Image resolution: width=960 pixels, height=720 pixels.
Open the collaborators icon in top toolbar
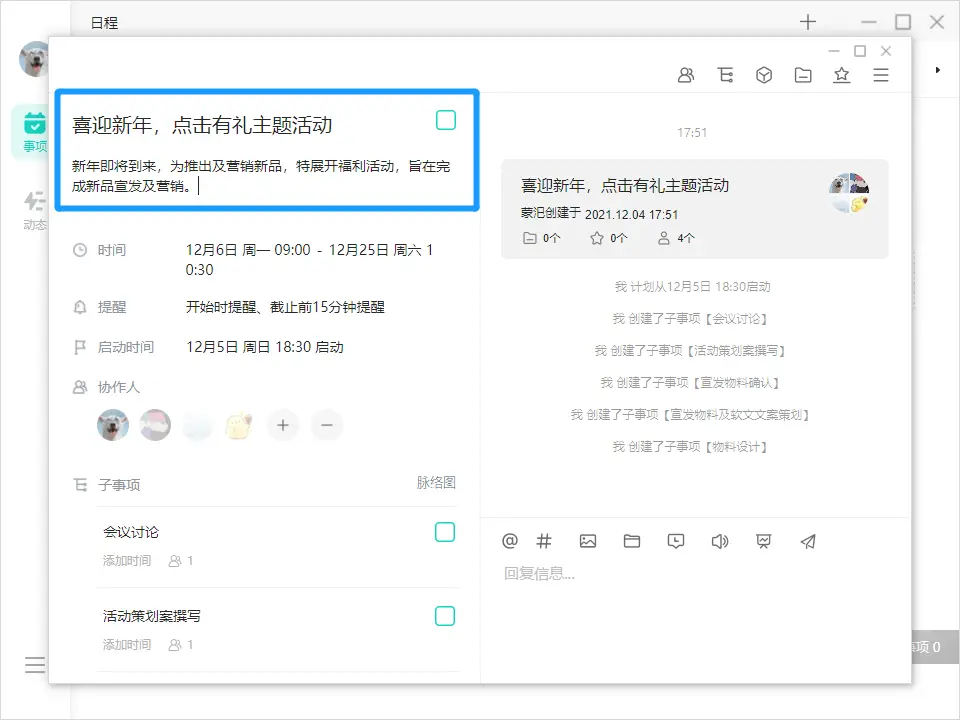(686, 75)
